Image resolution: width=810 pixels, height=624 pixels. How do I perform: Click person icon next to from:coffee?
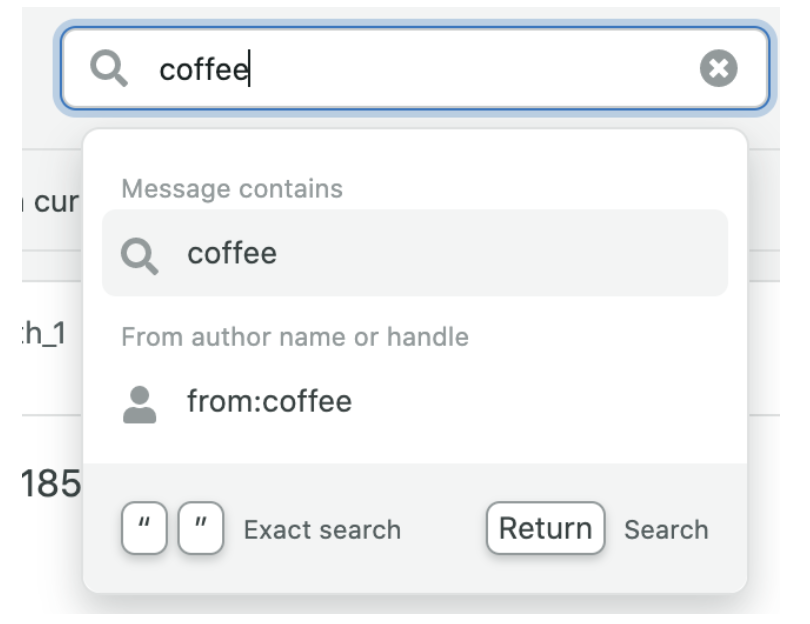tap(139, 403)
